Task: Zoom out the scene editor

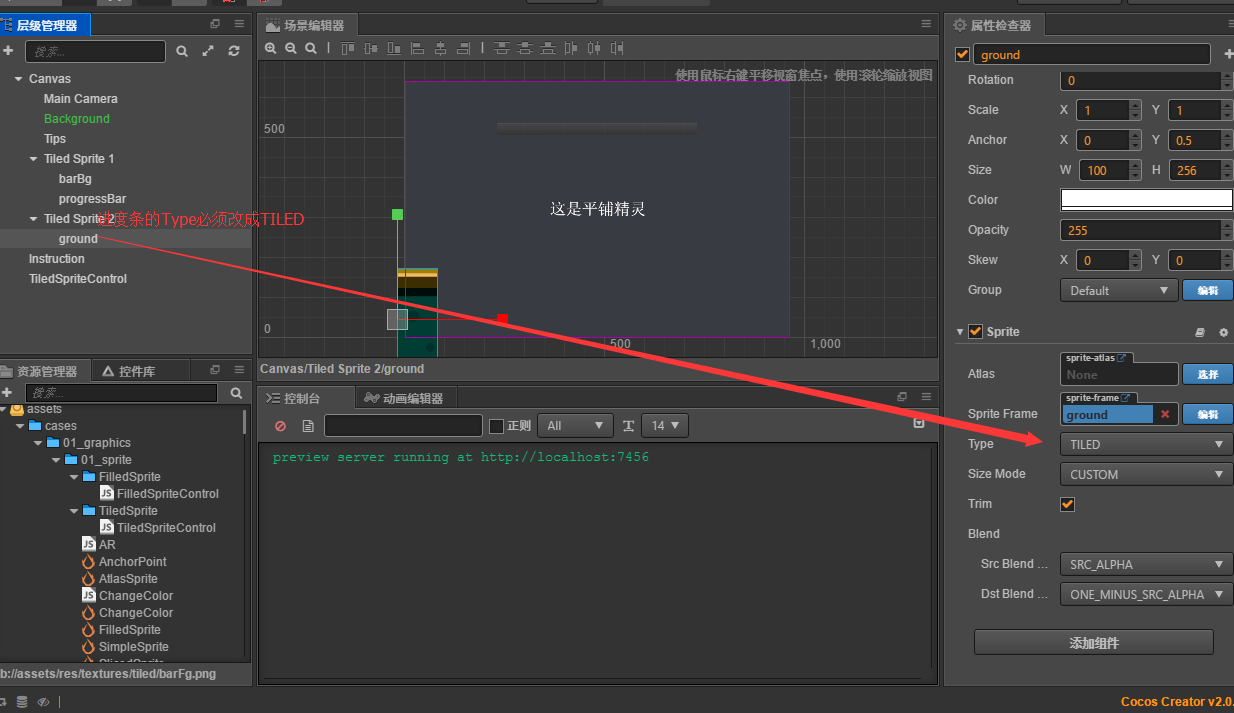Action: click(x=291, y=48)
